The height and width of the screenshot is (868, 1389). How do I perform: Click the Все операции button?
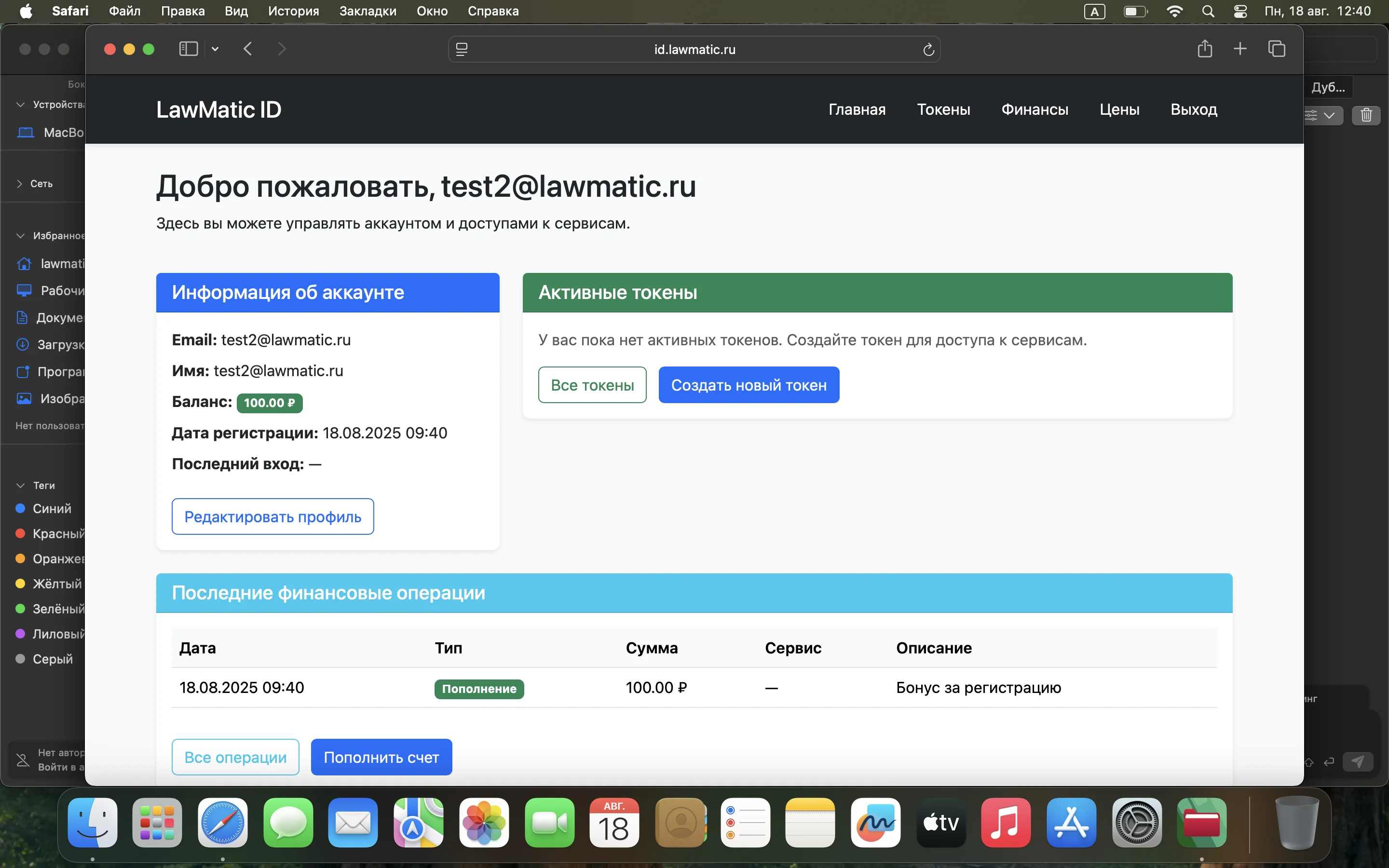point(235,757)
